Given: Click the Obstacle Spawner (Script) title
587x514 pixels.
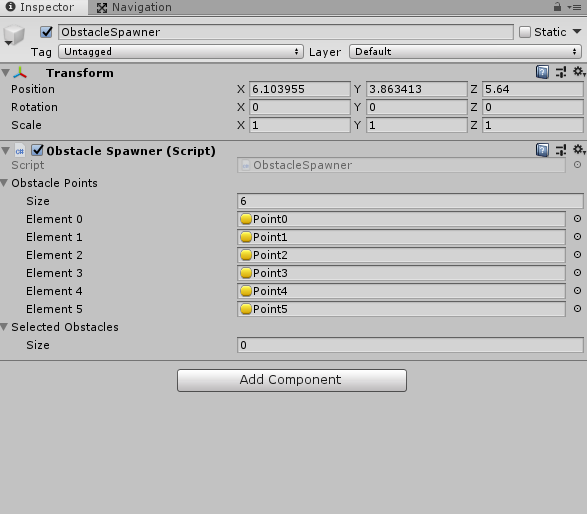Looking at the screenshot, I should coord(131,151).
